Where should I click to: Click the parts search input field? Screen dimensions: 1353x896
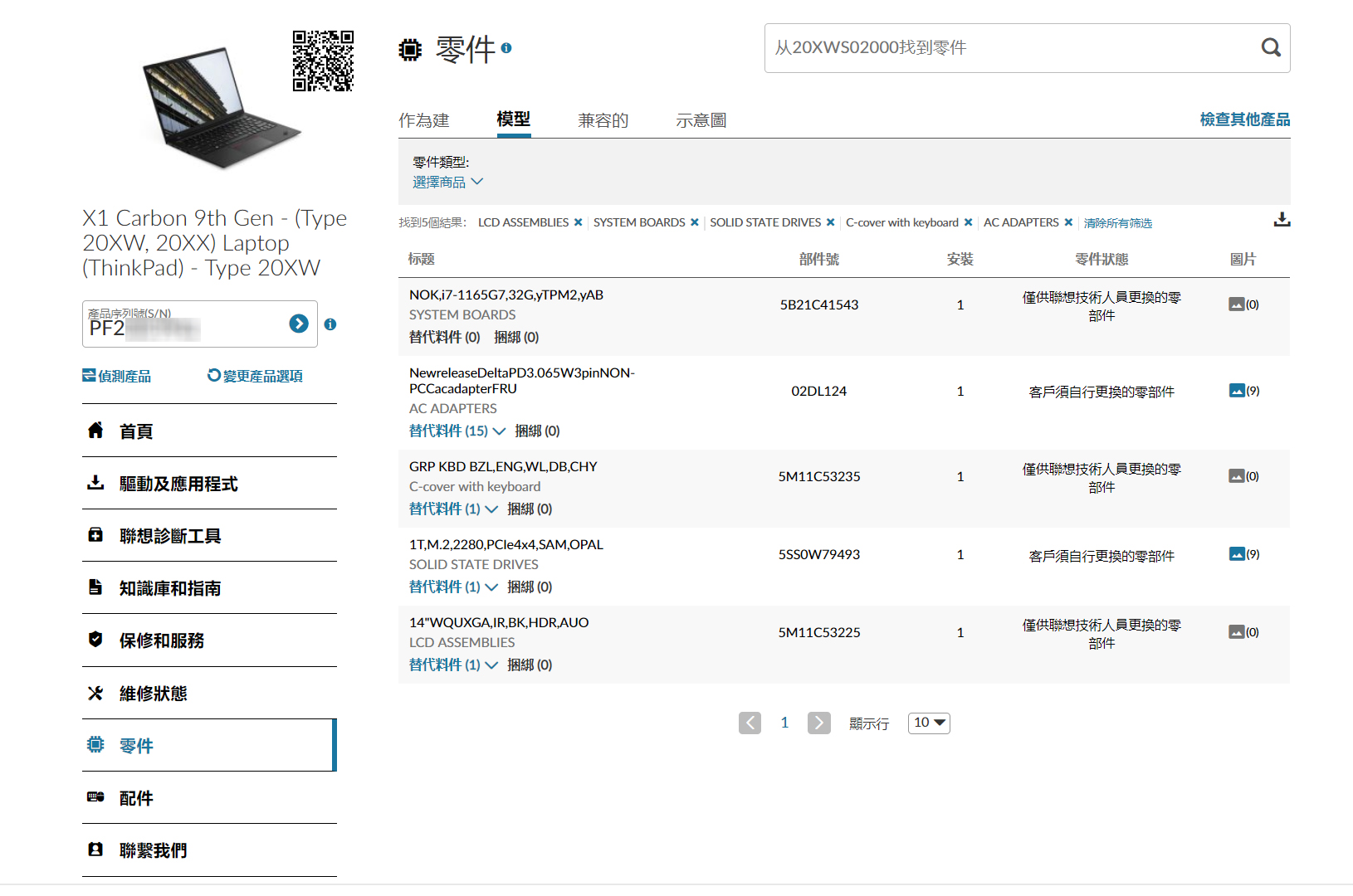1009,48
